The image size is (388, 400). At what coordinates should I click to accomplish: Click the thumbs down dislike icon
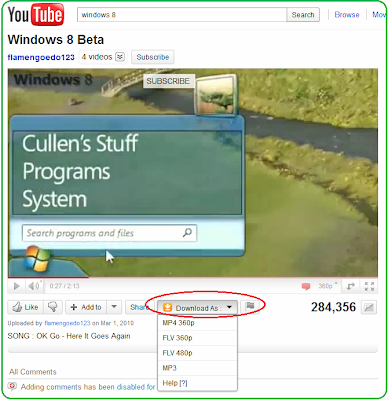53,307
